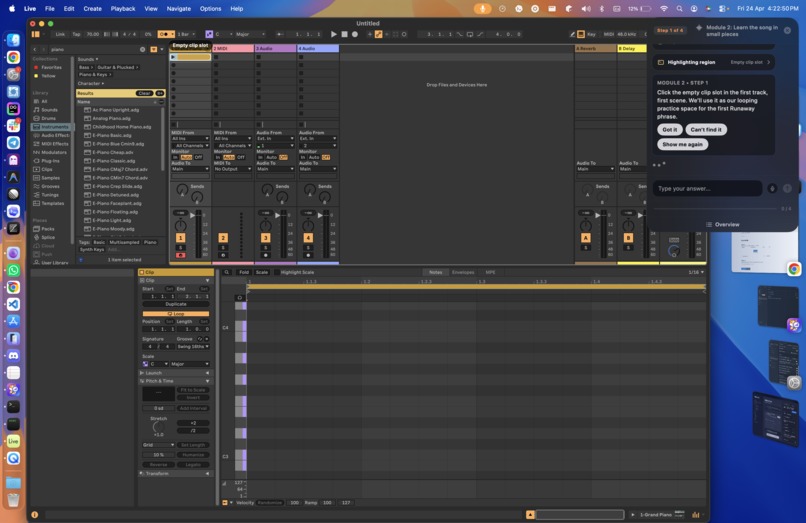
Task: Open track 1 MIDI From All Ins dropdown
Action: point(190,138)
